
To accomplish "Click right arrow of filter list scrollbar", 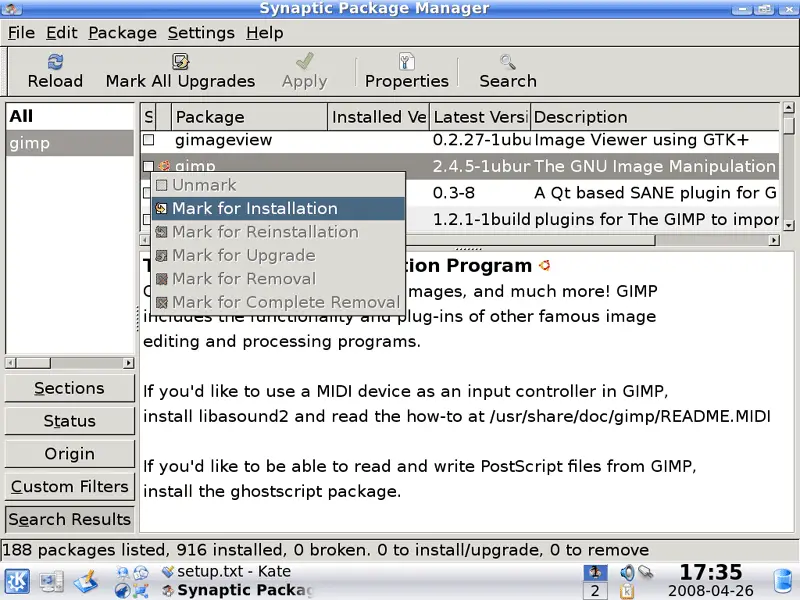I will [x=129, y=363].
